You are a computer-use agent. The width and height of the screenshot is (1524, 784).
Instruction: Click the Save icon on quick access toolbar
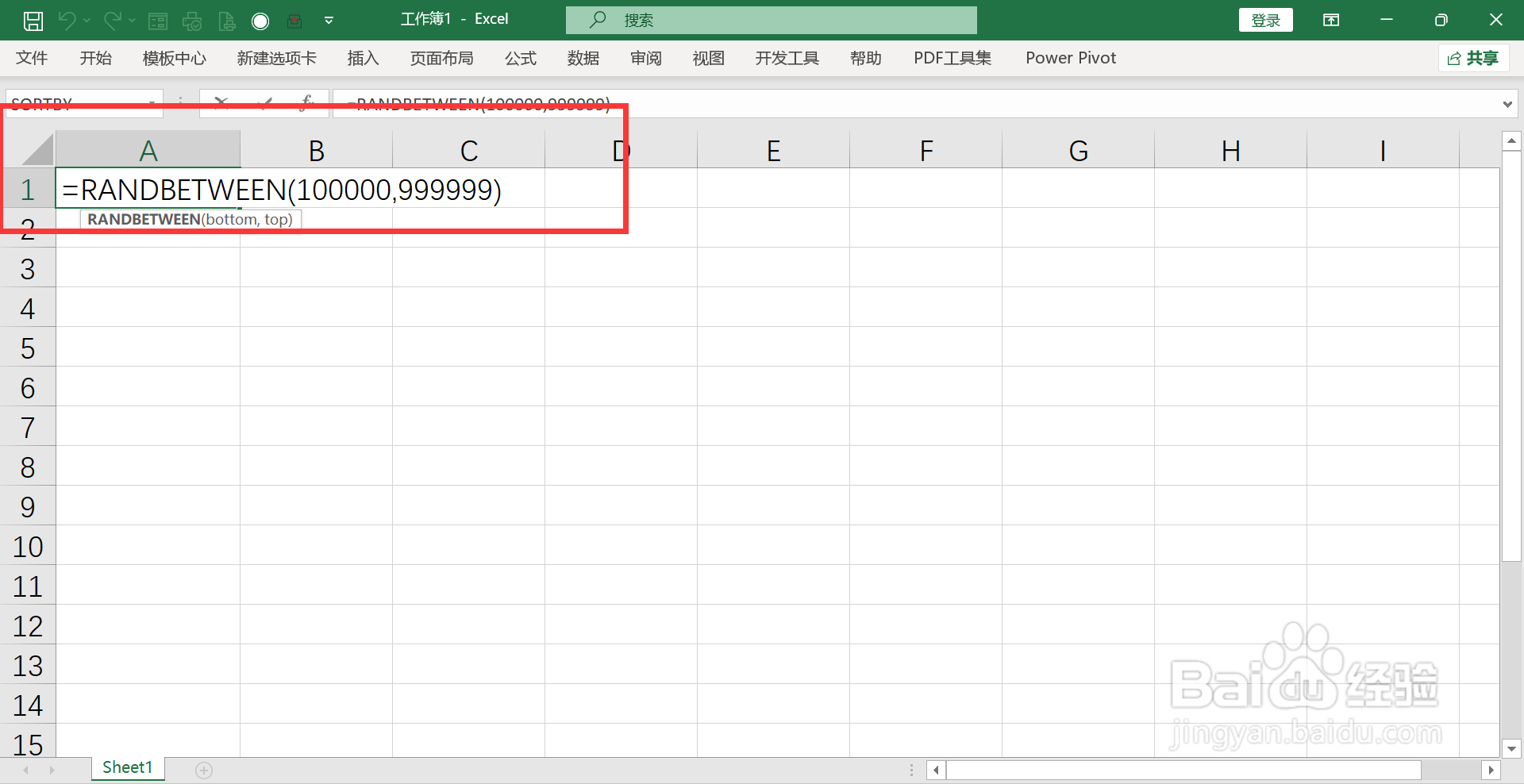33,20
